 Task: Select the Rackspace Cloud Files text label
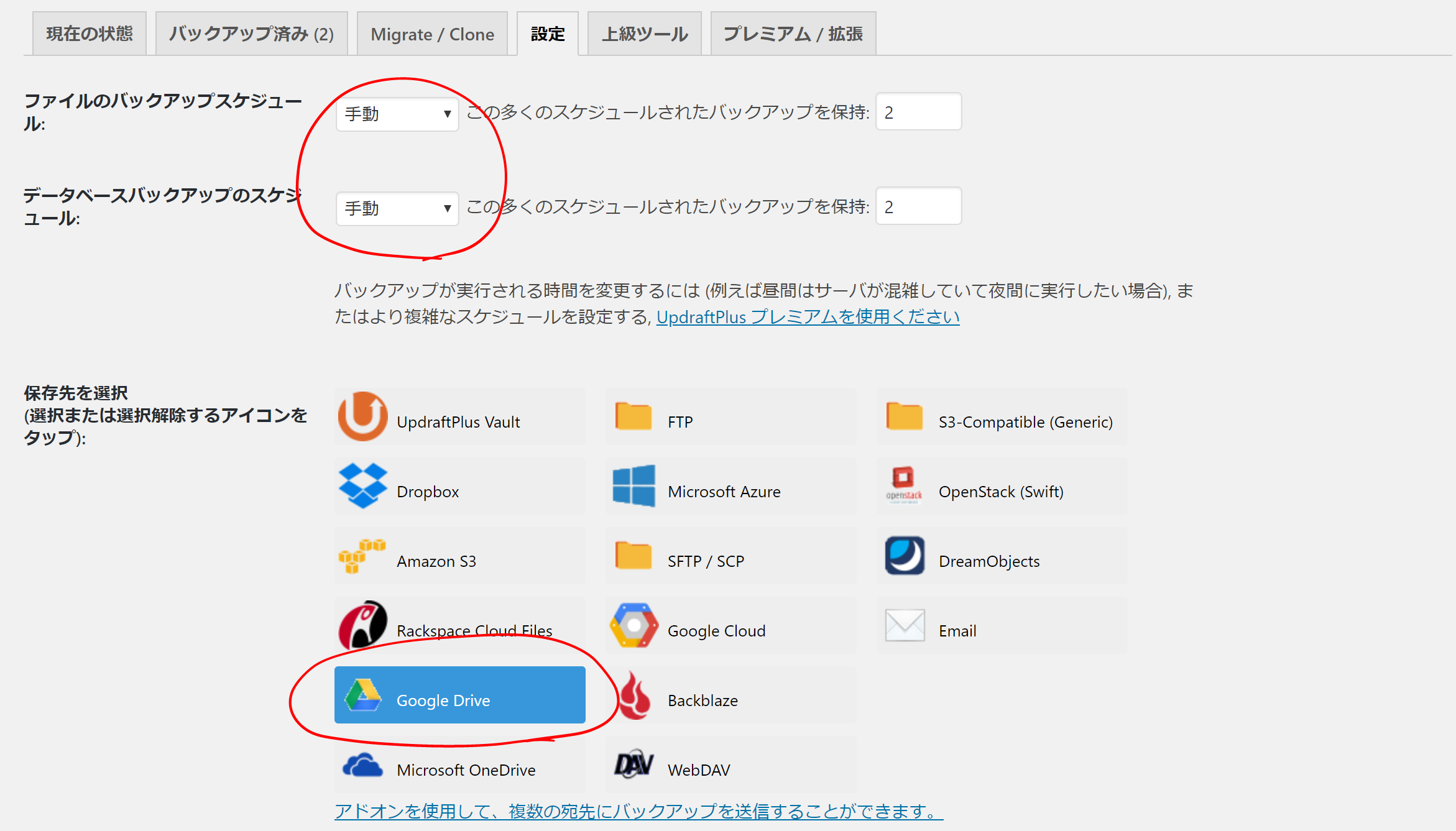[474, 631]
